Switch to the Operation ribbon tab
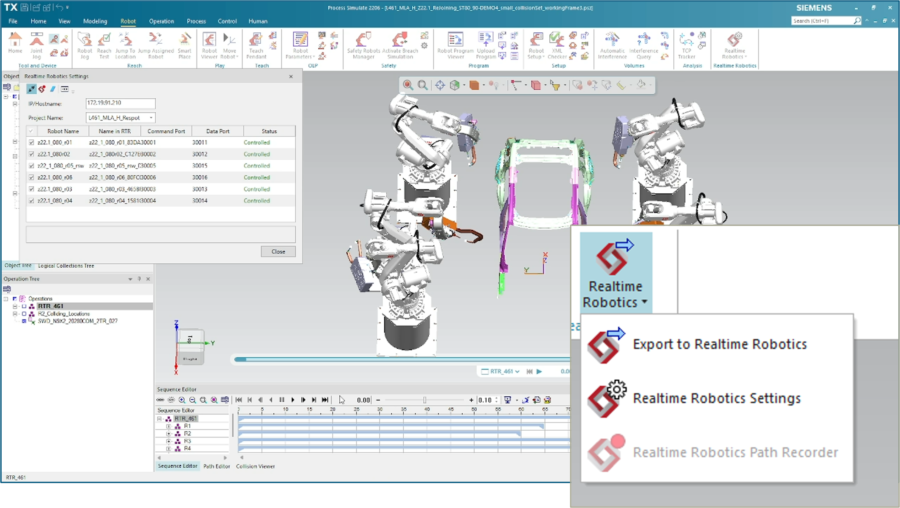The height and width of the screenshot is (508, 900). pos(161,20)
